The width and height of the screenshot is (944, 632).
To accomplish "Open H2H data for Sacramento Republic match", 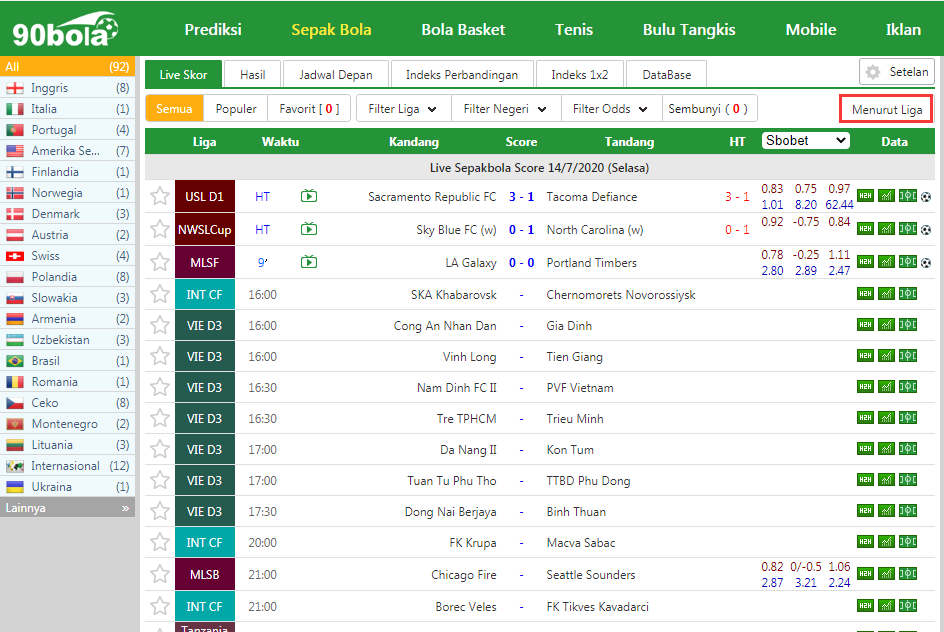I will (865, 196).
